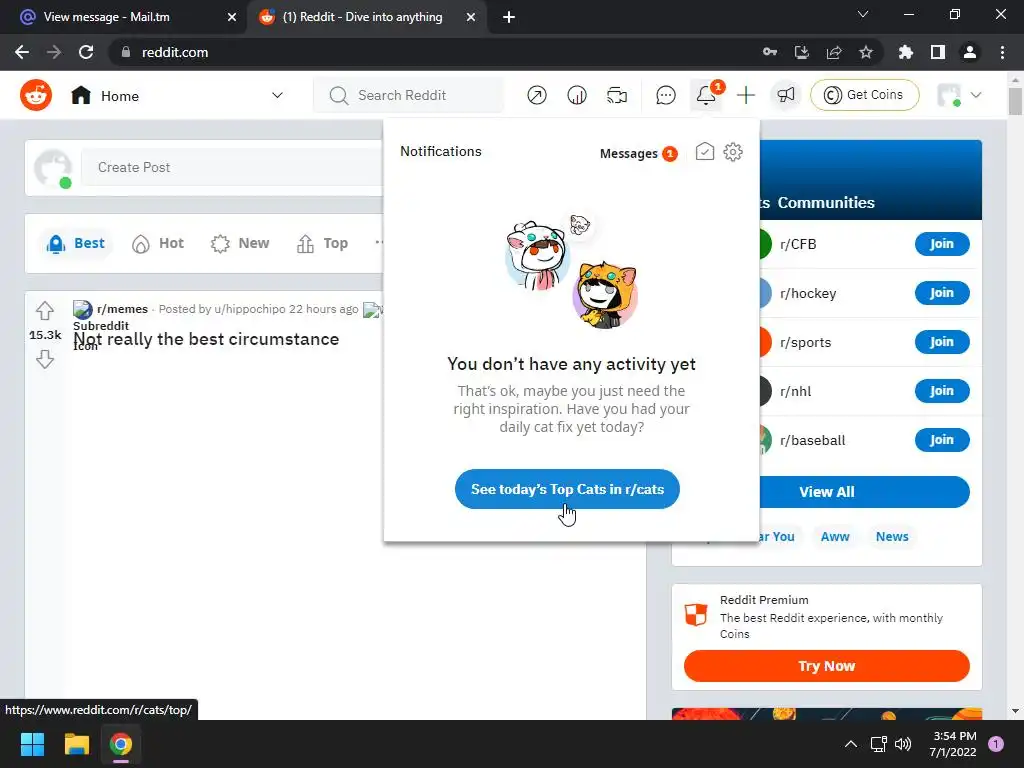The height and width of the screenshot is (768, 1024).
Task: Open r/hockey community link
Action: 808,294
